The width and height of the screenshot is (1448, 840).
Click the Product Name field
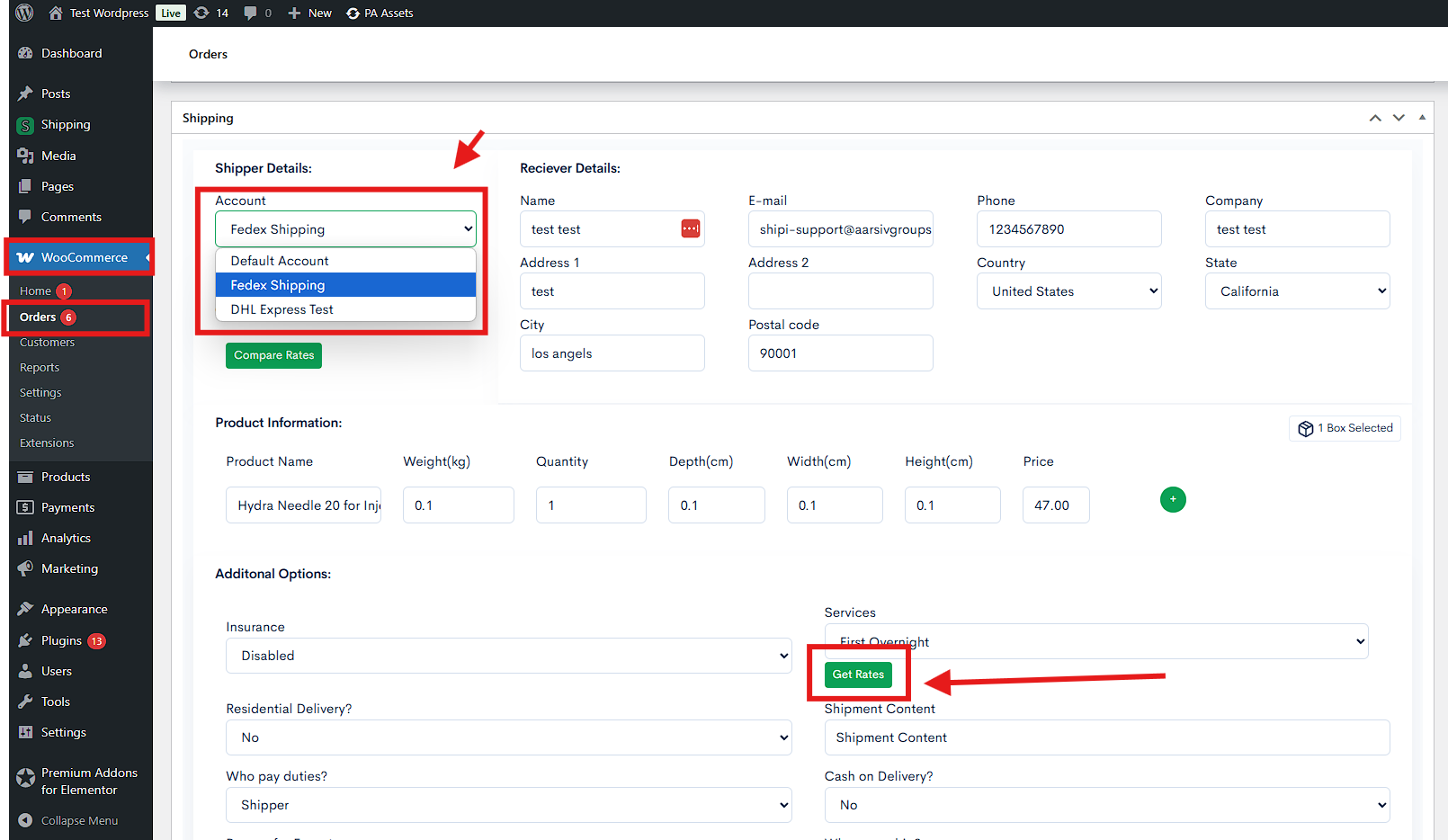[x=303, y=505]
